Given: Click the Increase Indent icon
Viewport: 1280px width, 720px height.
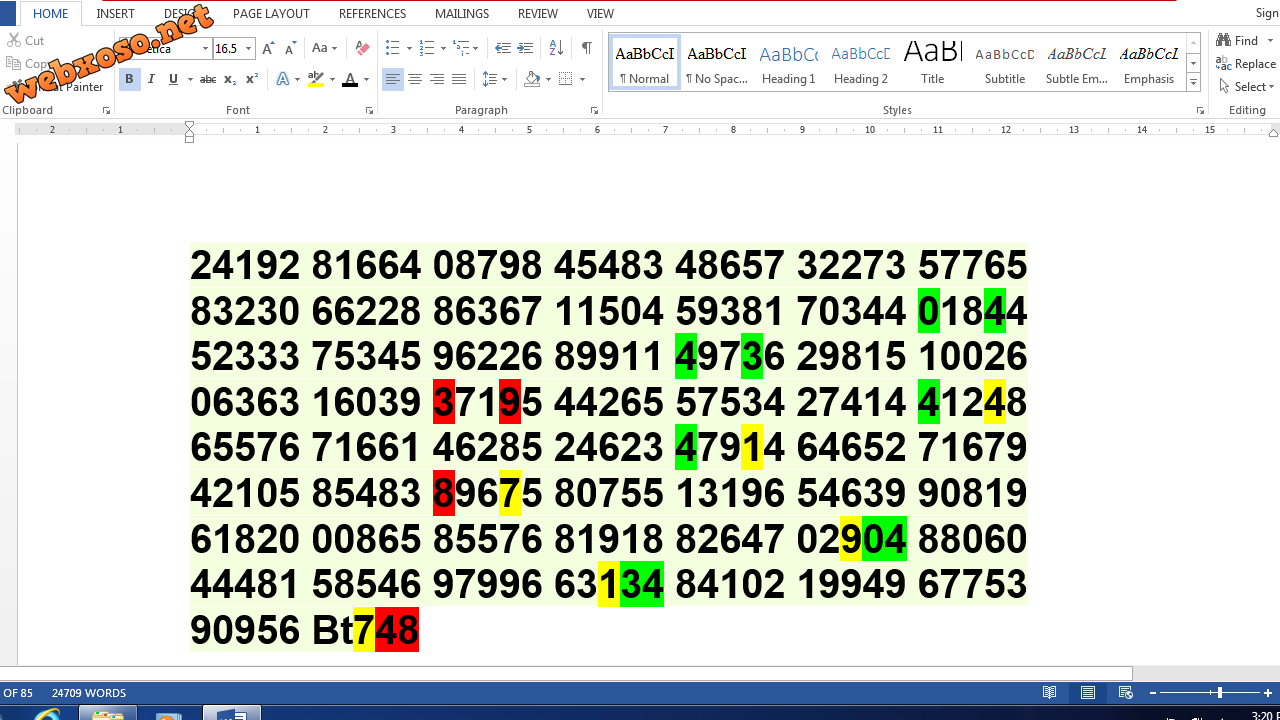Looking at the screenshot, I should coord(524,48).
